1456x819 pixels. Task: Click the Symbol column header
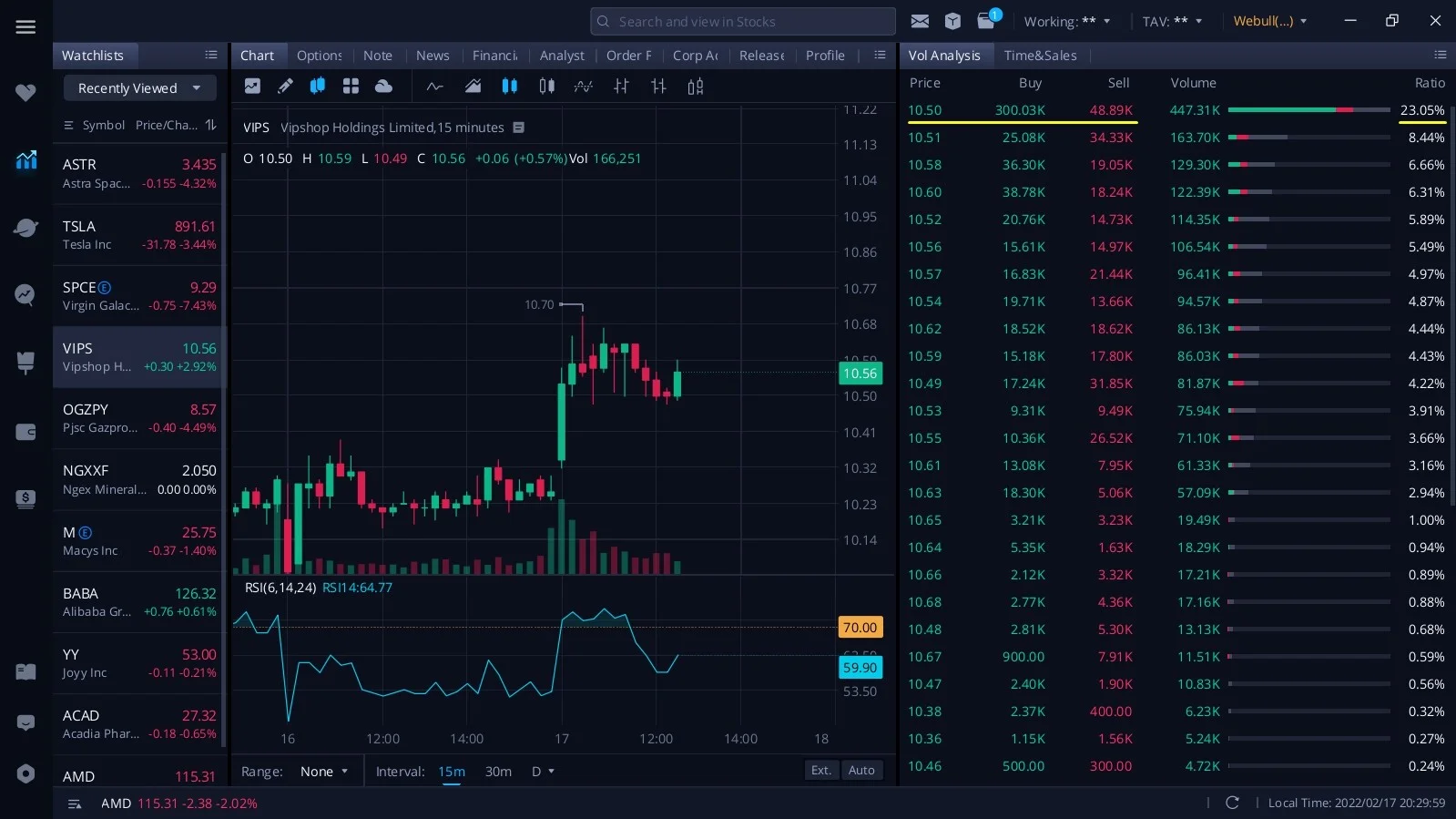click(x=103, y=125)
